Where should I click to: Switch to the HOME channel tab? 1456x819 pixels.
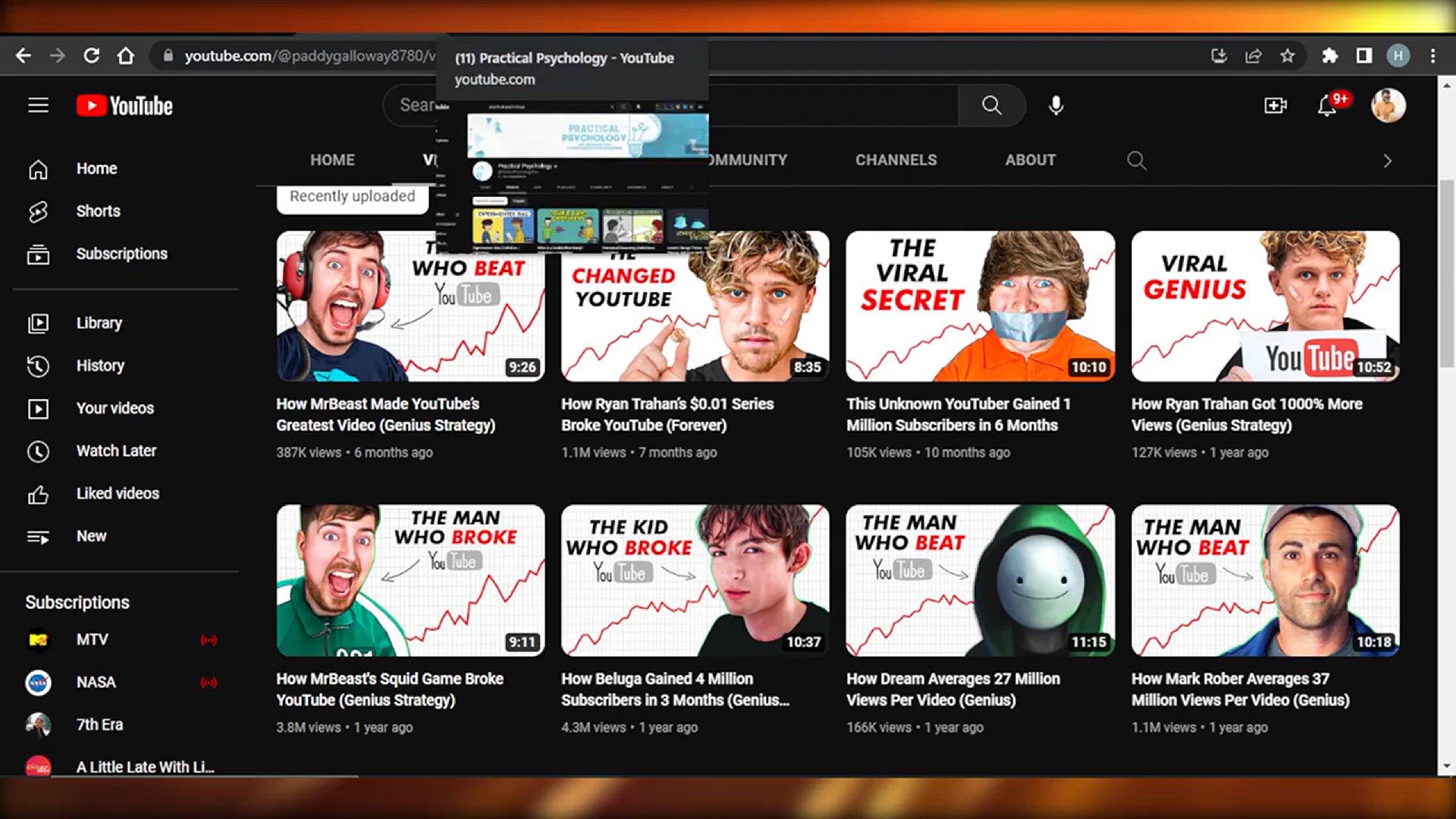(332, 160)
